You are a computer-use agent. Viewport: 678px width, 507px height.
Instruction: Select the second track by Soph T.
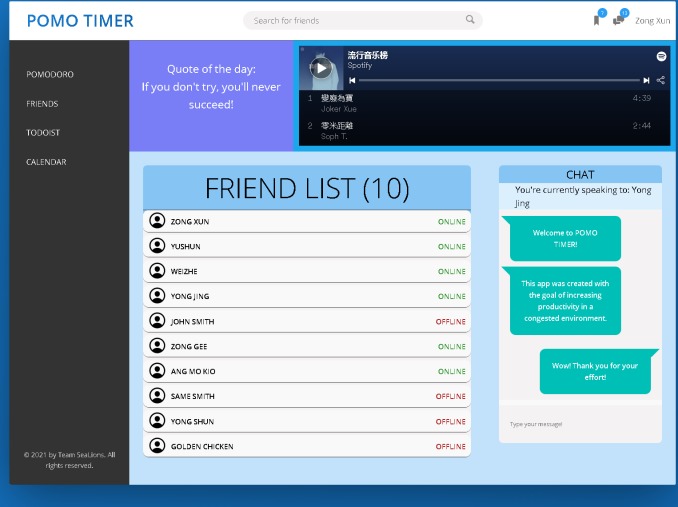pos(484,131)
